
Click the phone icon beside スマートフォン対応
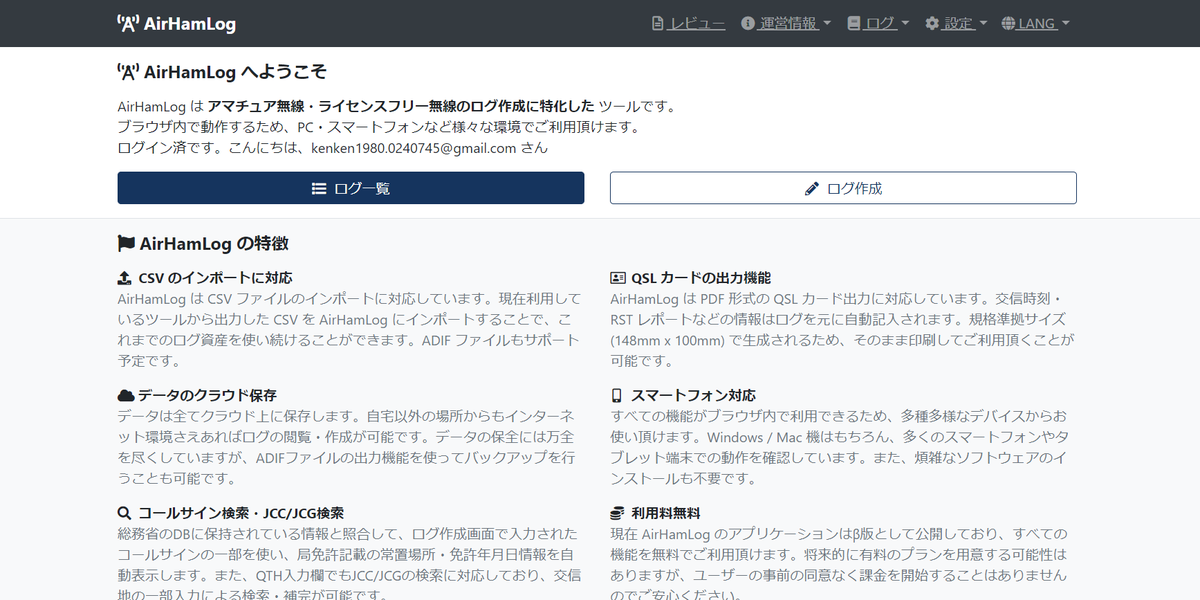[x=616, y=395]
